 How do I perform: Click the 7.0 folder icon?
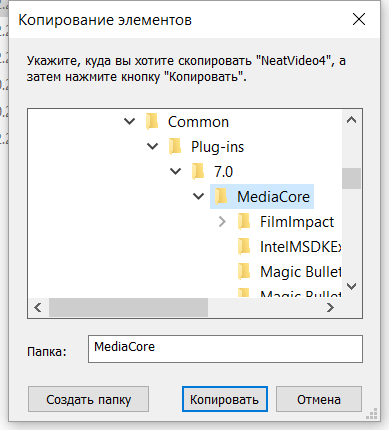[198, 172]
